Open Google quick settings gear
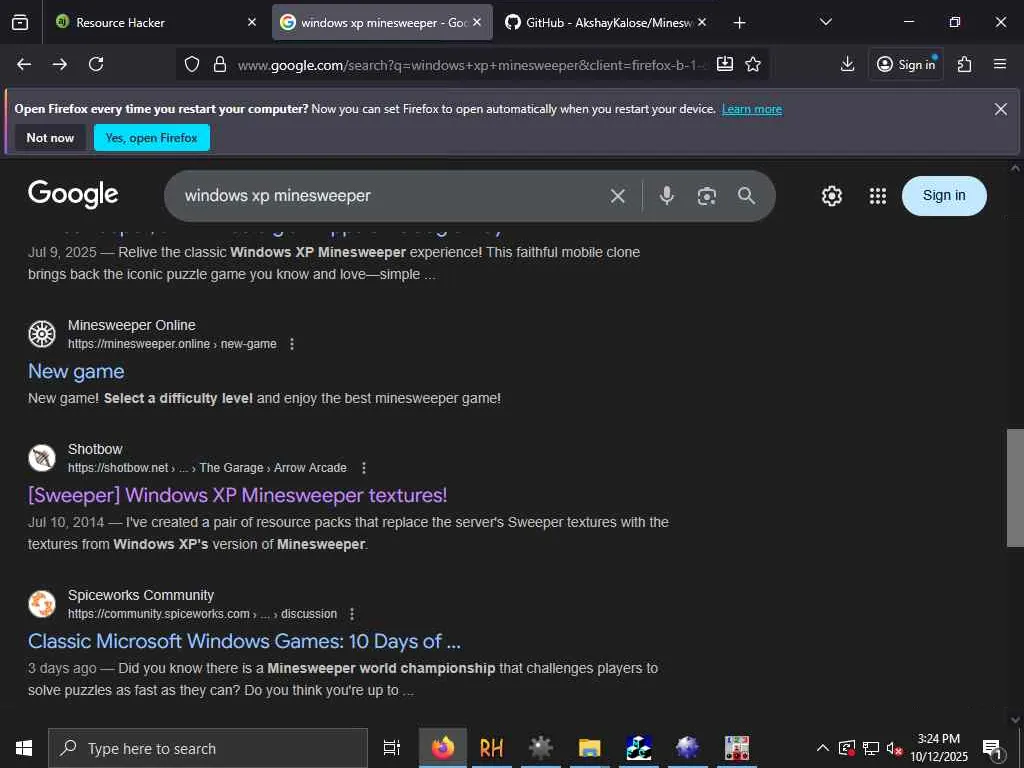 tap(831, 196)
